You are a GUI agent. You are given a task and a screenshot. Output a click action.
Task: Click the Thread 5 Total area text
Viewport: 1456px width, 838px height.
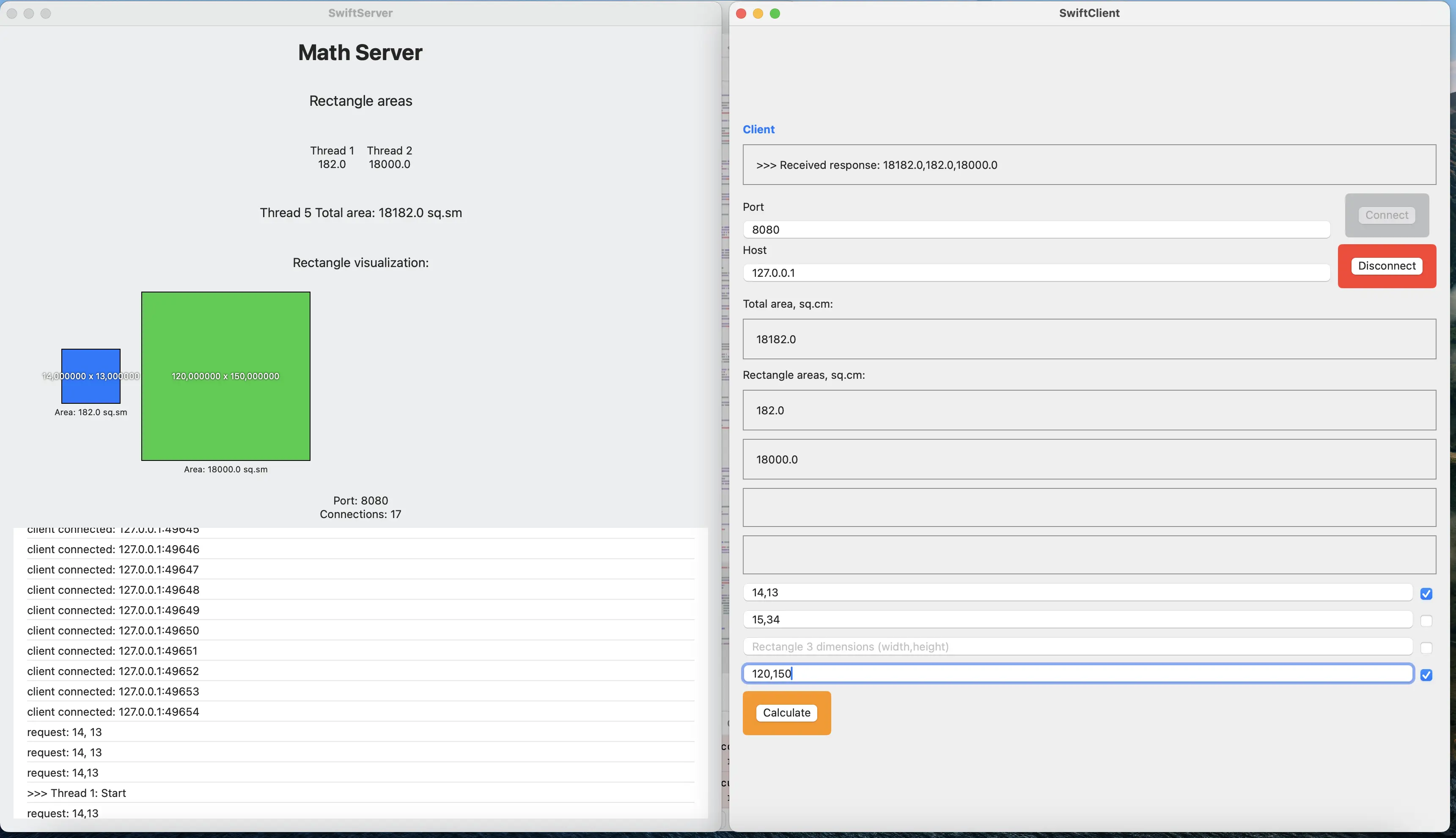coord(361,213)
